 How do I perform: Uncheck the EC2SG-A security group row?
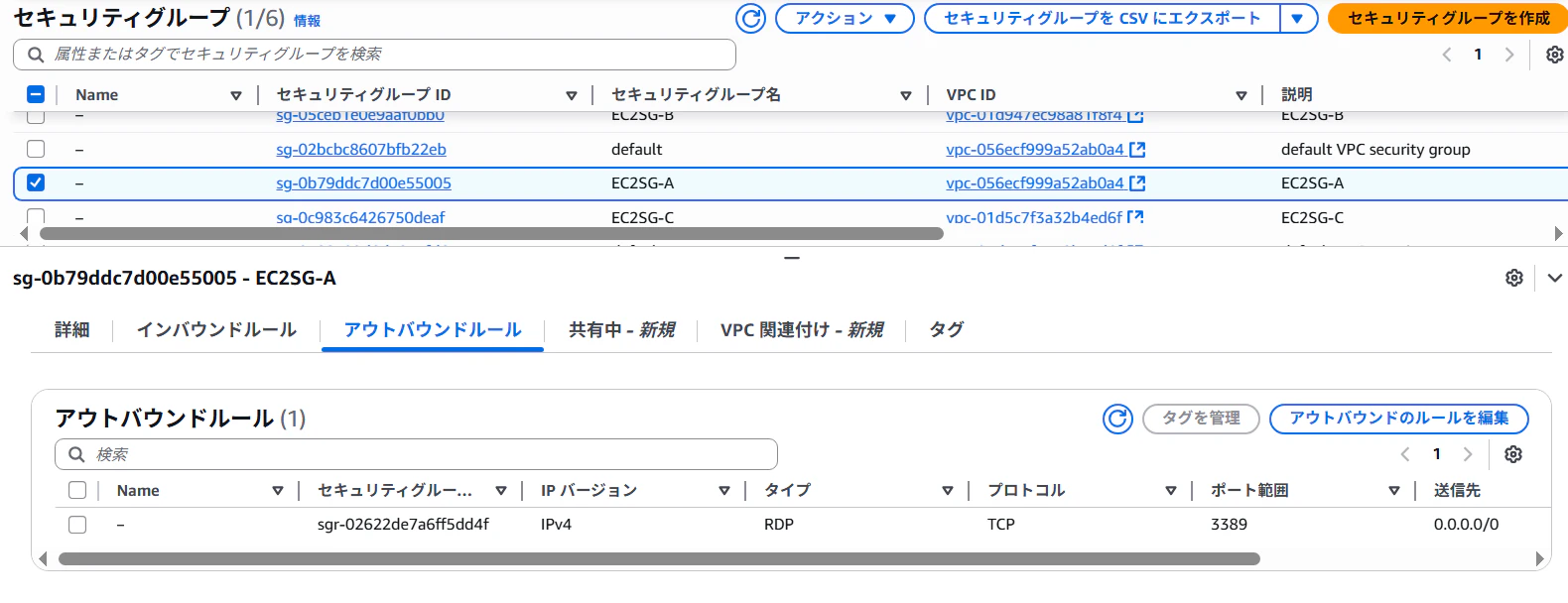point(36,182)
